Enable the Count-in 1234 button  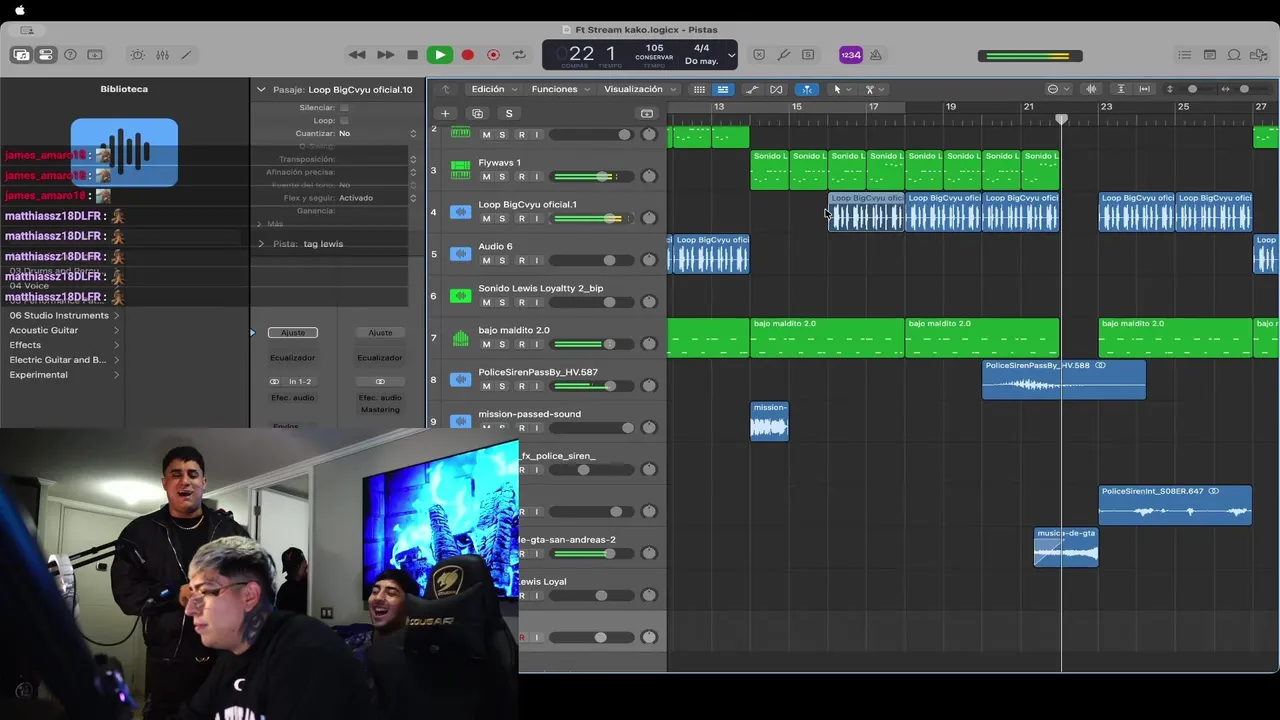[850, 55]
